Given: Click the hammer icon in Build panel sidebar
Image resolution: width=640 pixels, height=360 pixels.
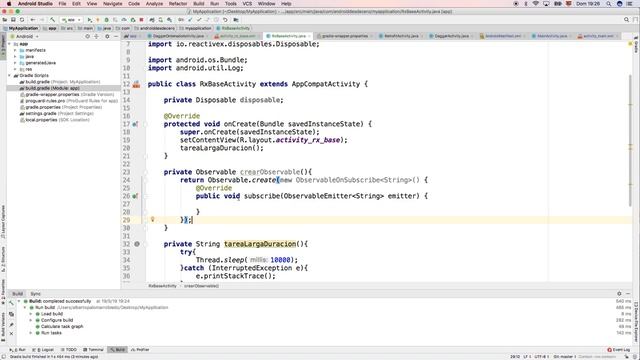Looking at the screenshot, I should tap(11, 303).
